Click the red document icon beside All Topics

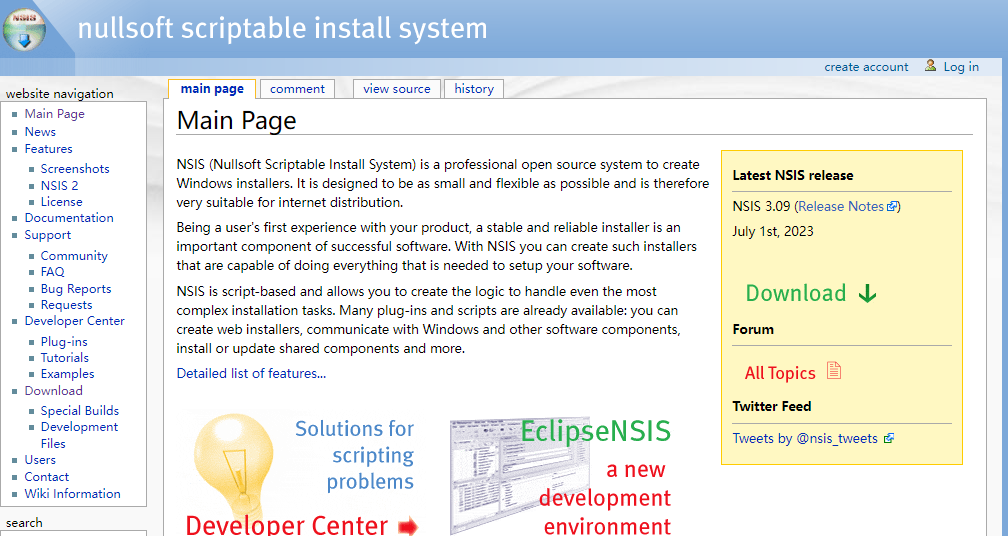click(x=834, y=371)
